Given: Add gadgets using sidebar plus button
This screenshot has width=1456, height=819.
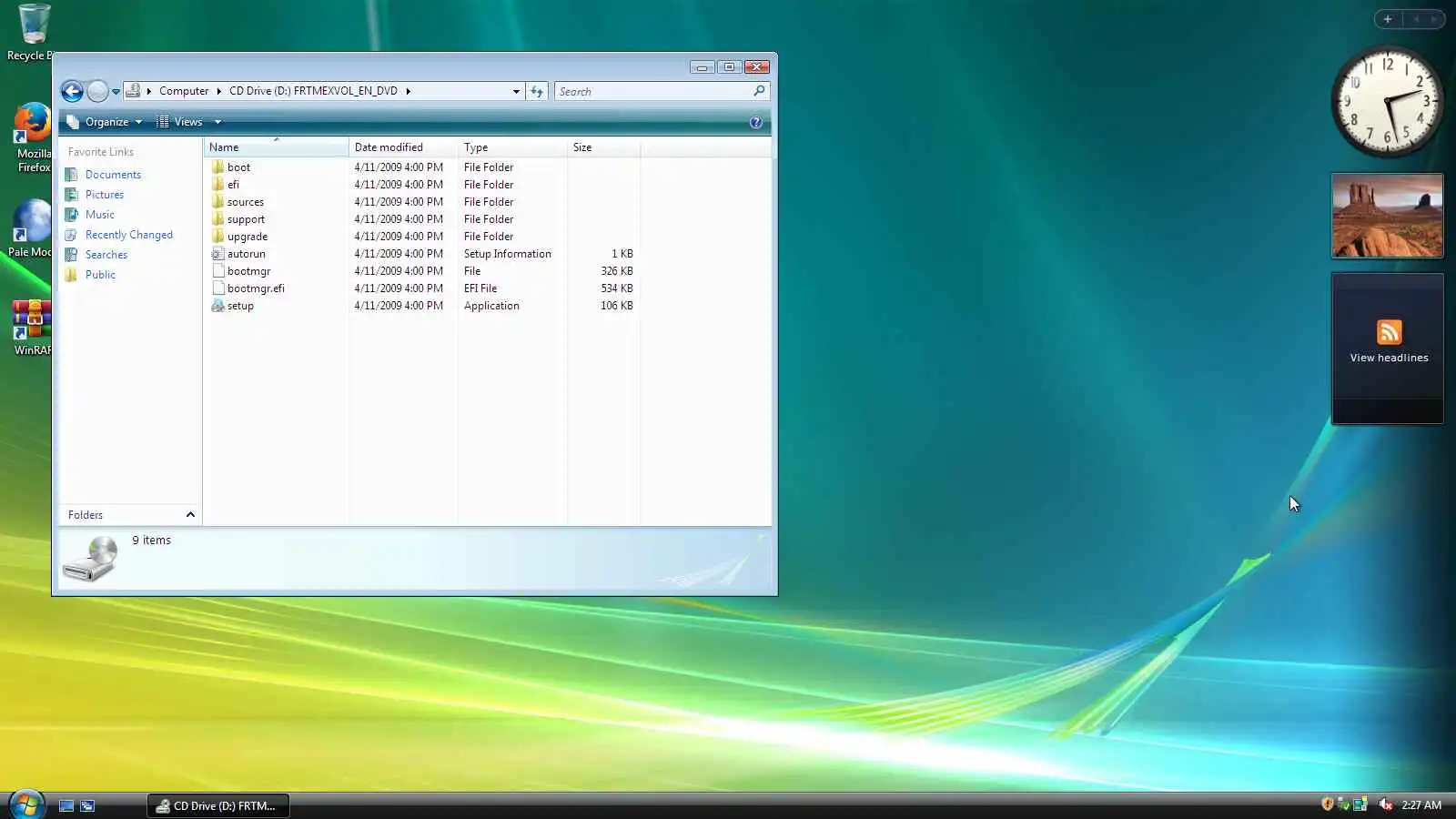Looking at the screenshot, I should tap(1388, 19).
